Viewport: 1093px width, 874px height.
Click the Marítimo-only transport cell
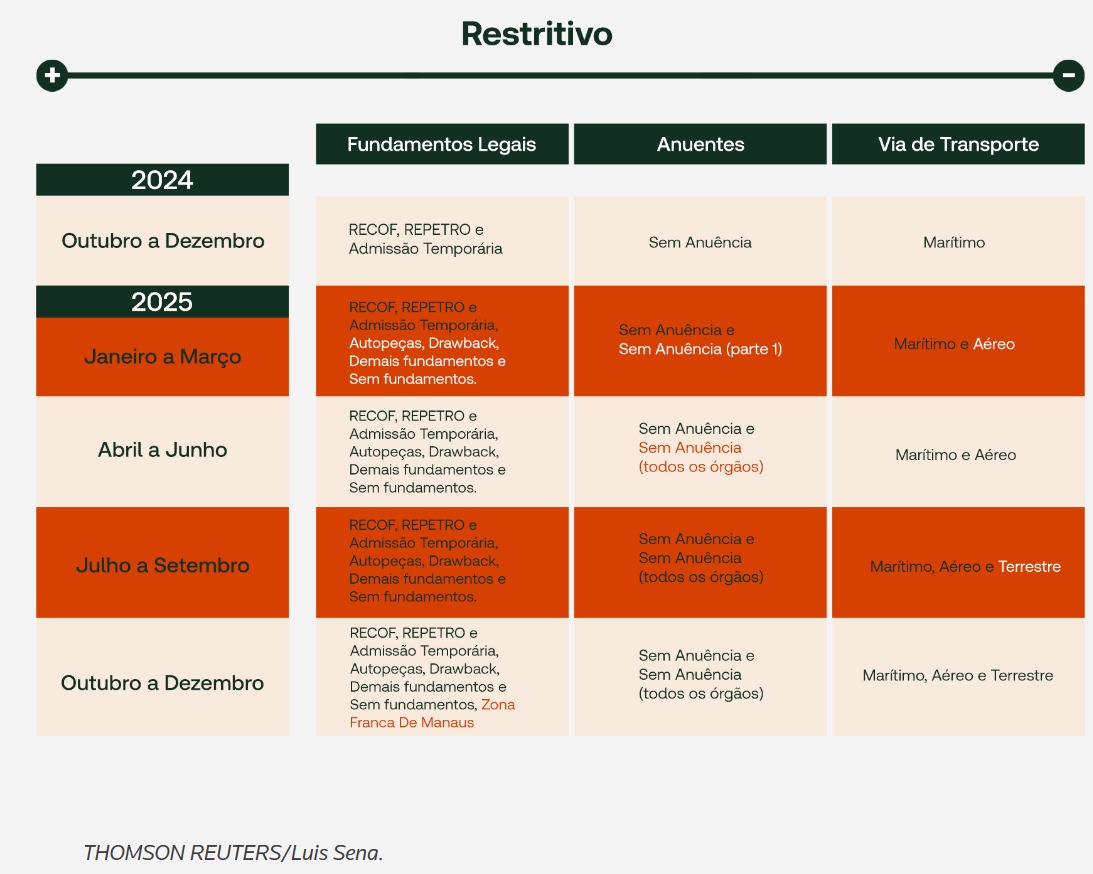[x=953, y=242]
